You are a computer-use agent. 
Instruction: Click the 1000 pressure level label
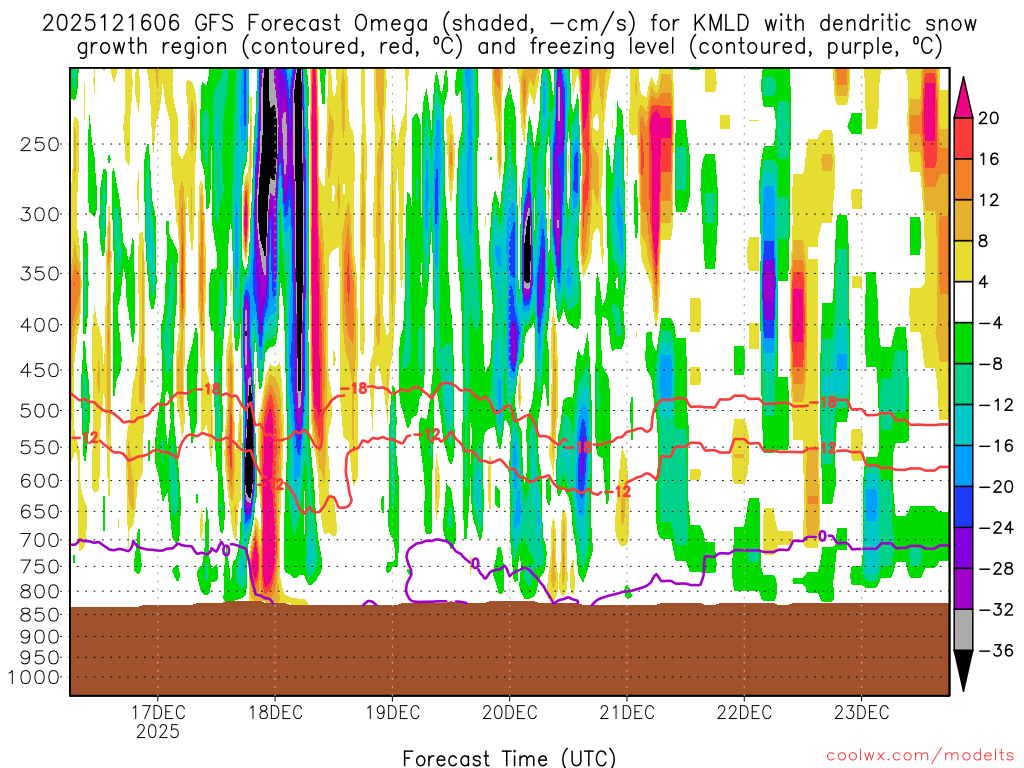[35, 677]
